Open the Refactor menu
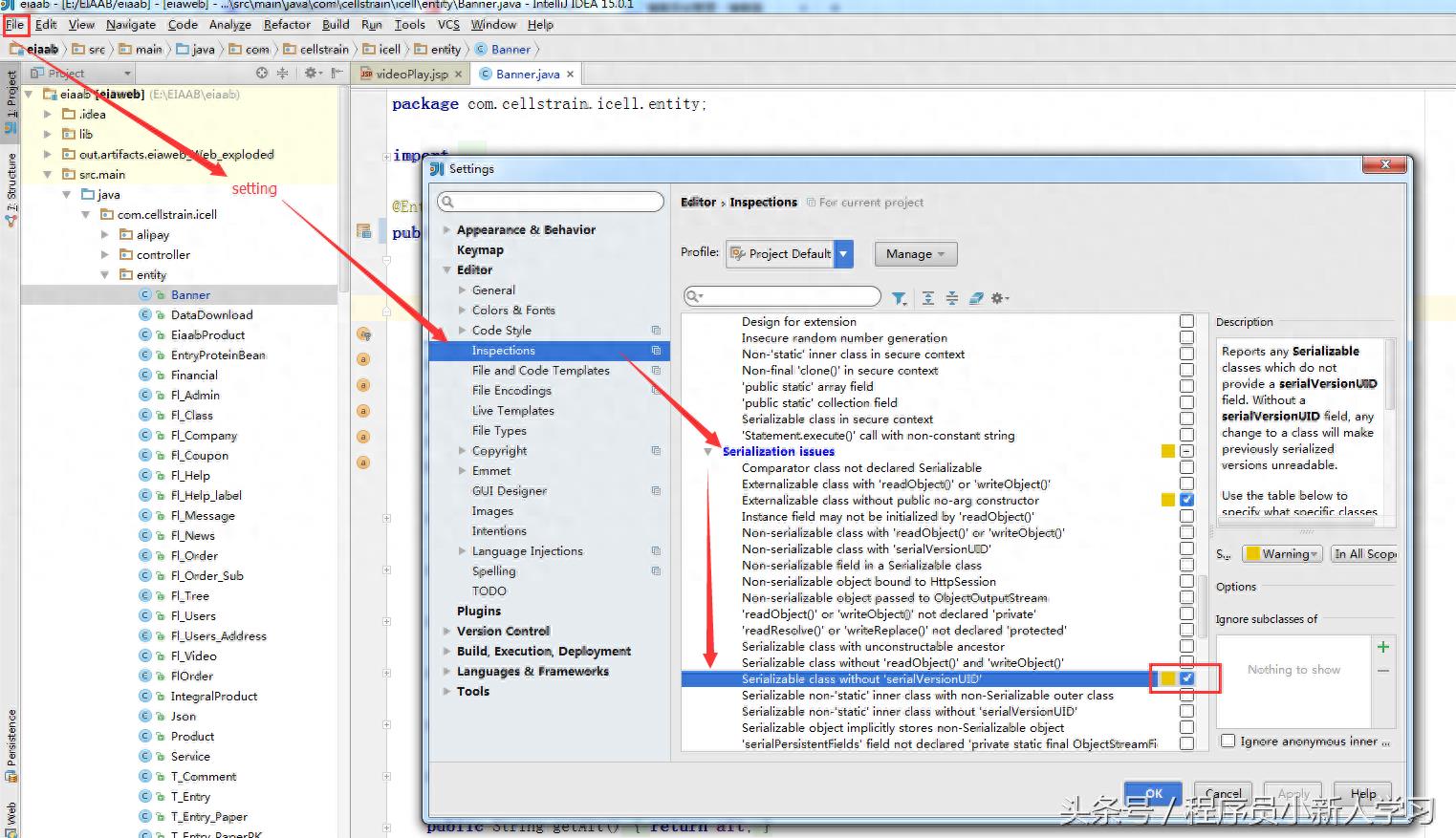 287,25
